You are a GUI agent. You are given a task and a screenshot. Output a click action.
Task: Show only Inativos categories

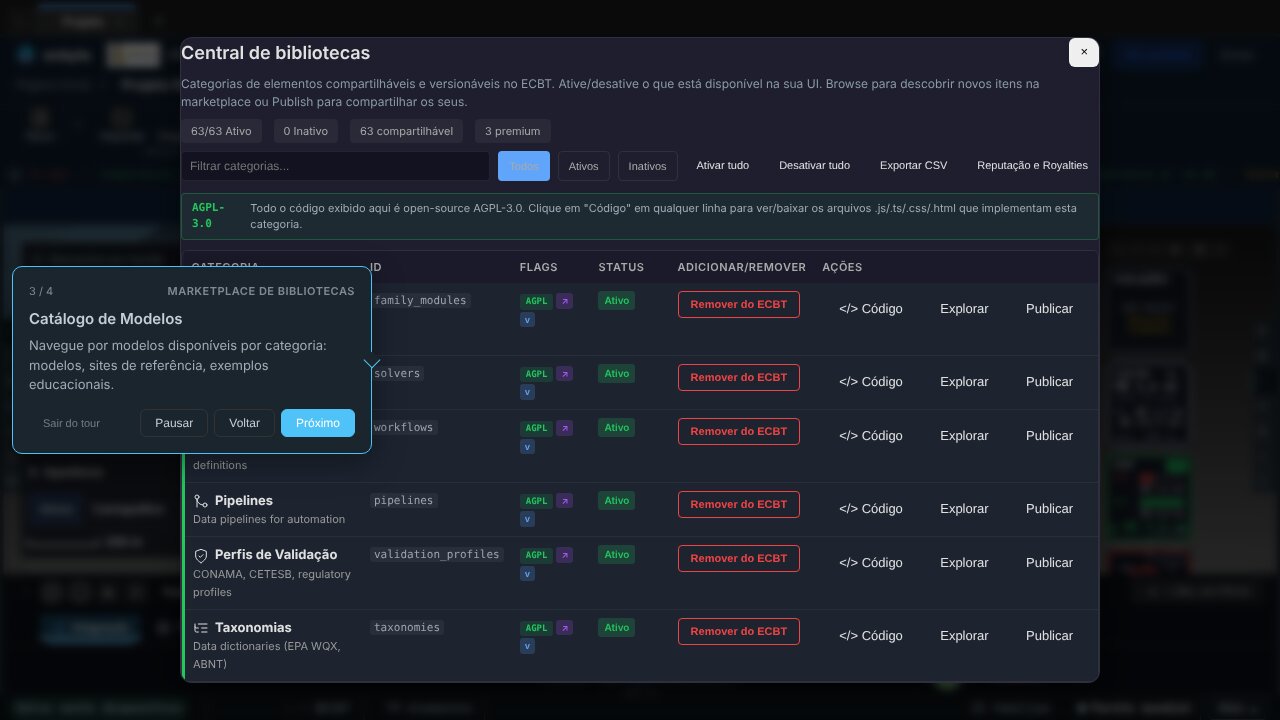(648, 166)
